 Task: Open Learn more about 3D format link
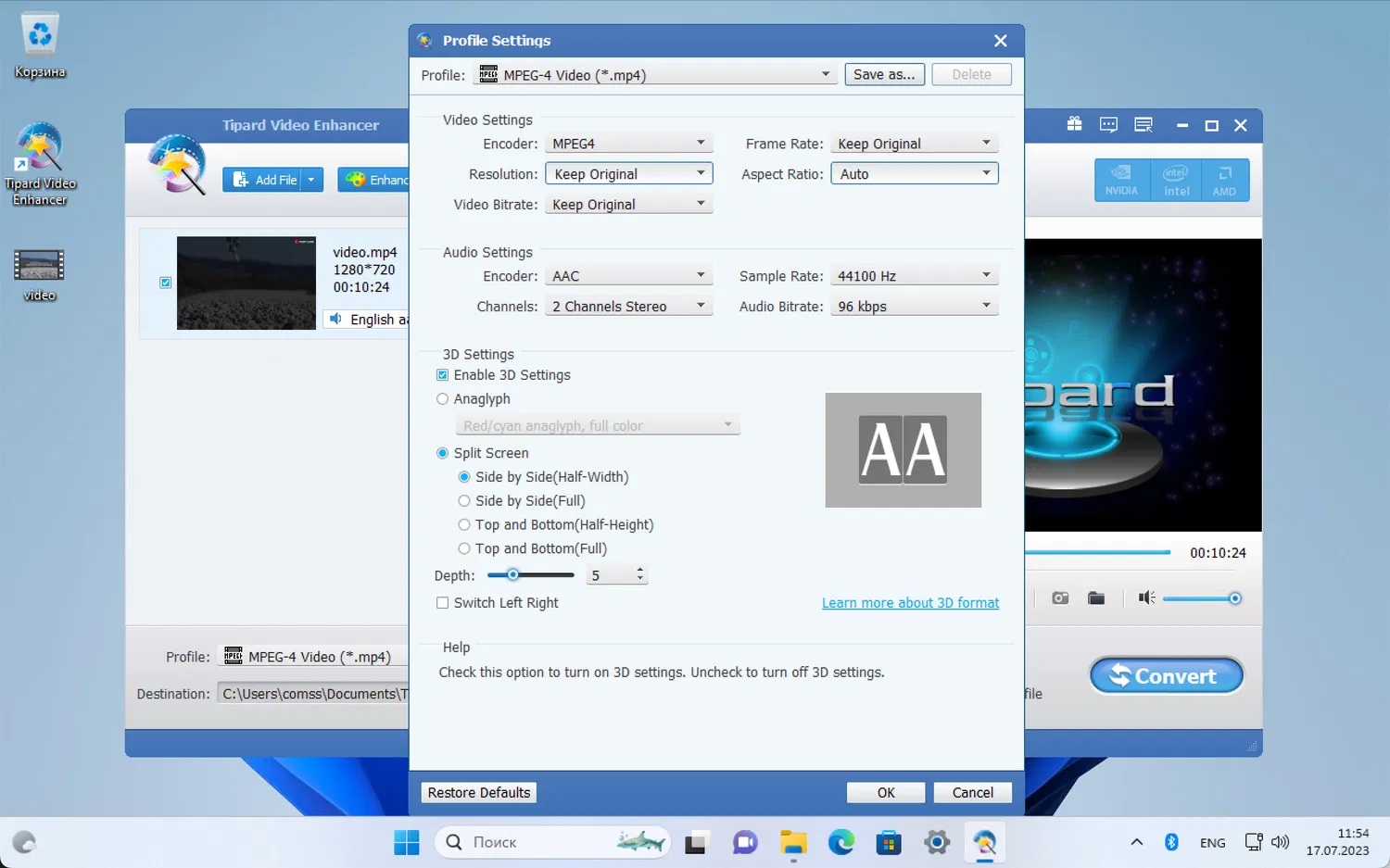point(910,603)
